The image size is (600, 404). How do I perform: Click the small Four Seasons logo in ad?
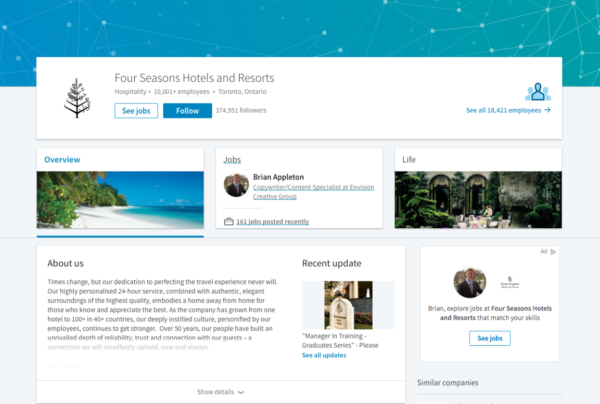click(x=510, y=283)
